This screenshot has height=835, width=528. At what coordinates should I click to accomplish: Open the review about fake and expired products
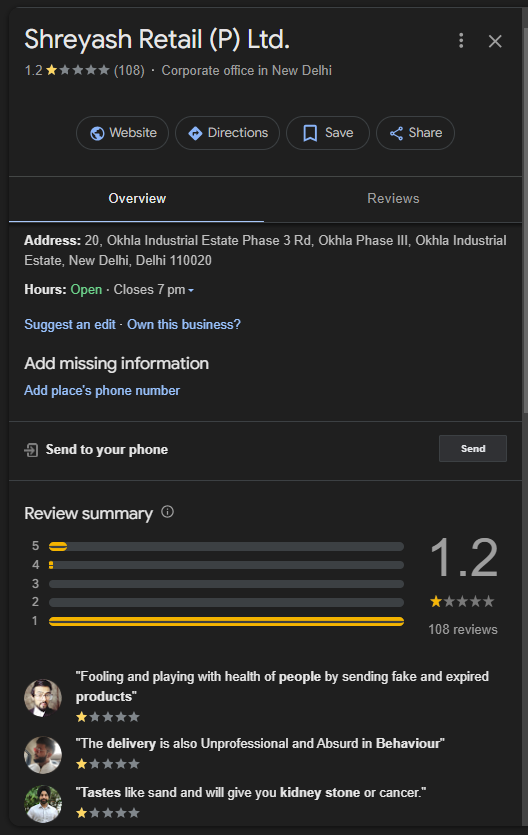pyautogui.click(x=282, y=686)
